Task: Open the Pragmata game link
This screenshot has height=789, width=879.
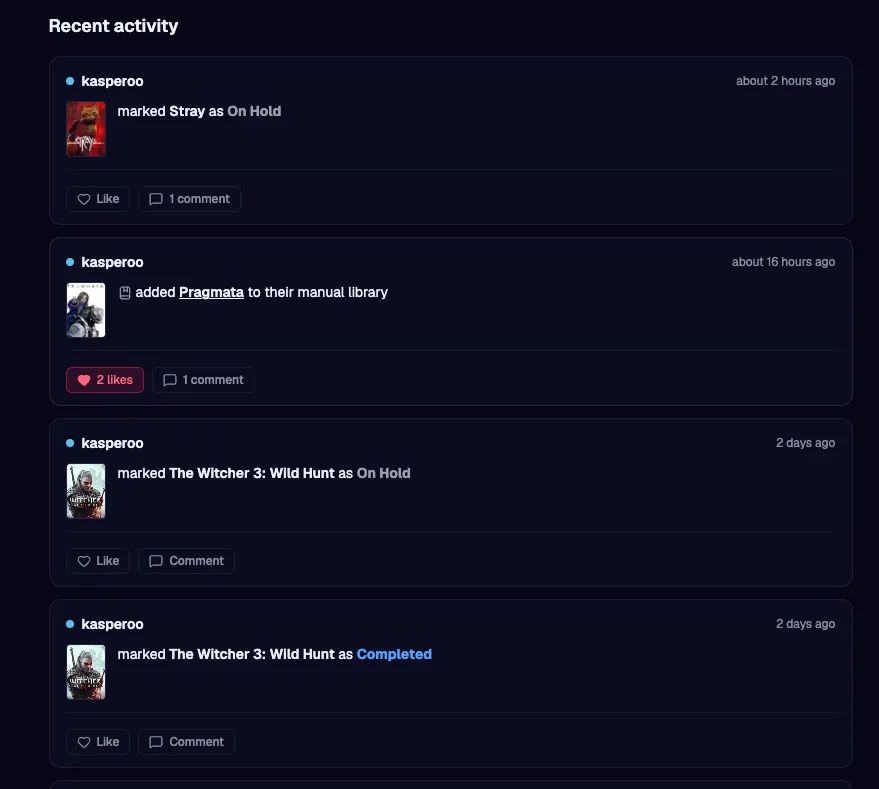Action: tap(211, 292)
